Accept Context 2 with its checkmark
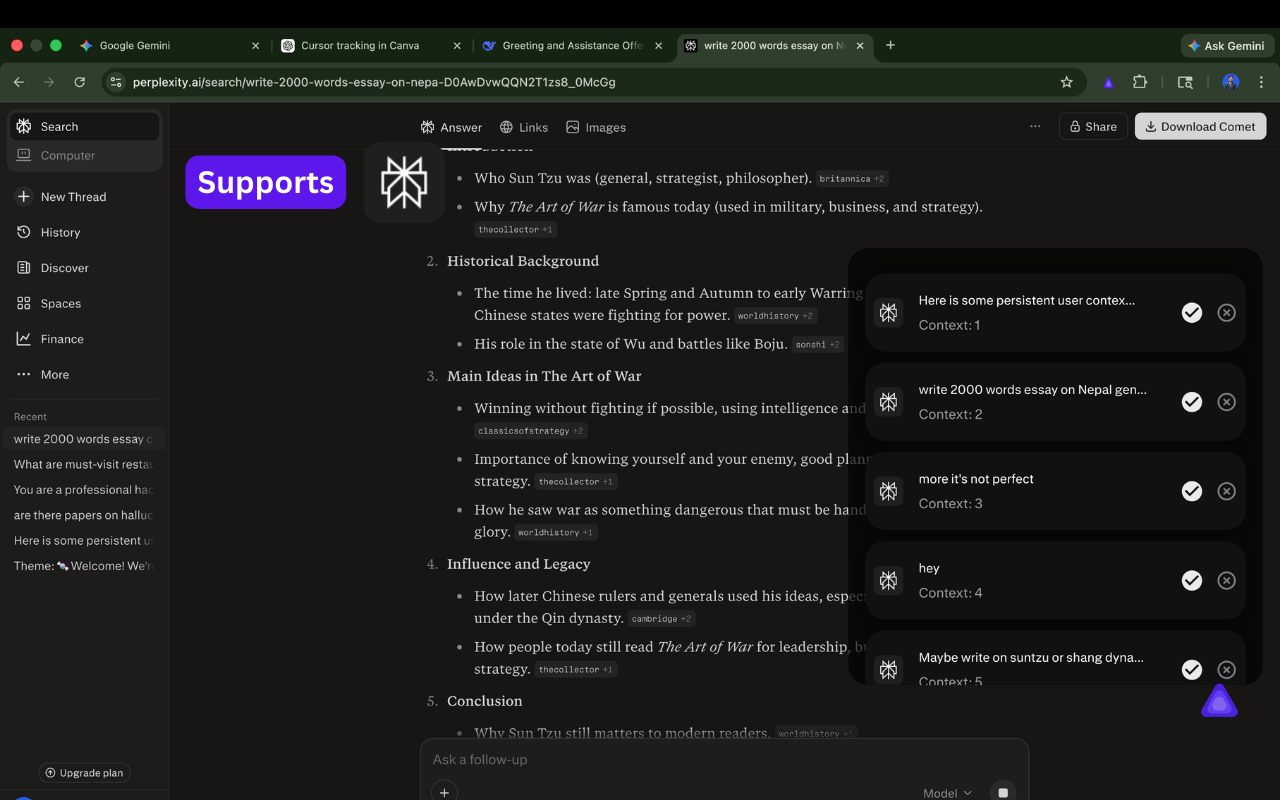 (1191, 402)
